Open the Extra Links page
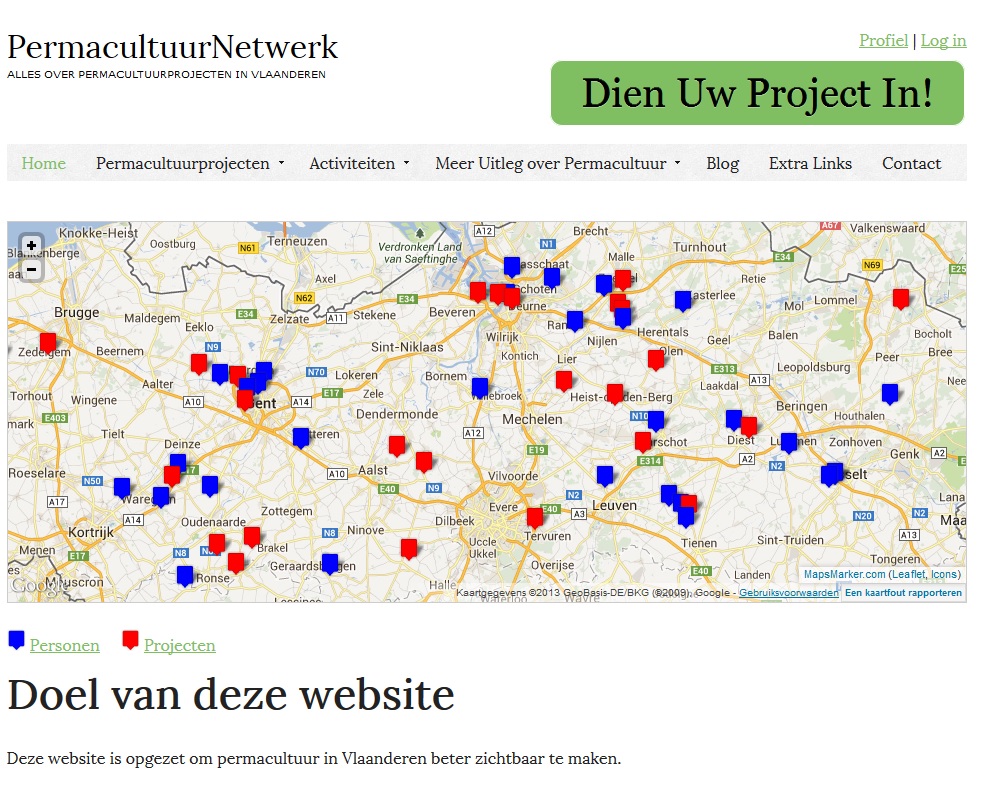 click(x=810, y=163)
